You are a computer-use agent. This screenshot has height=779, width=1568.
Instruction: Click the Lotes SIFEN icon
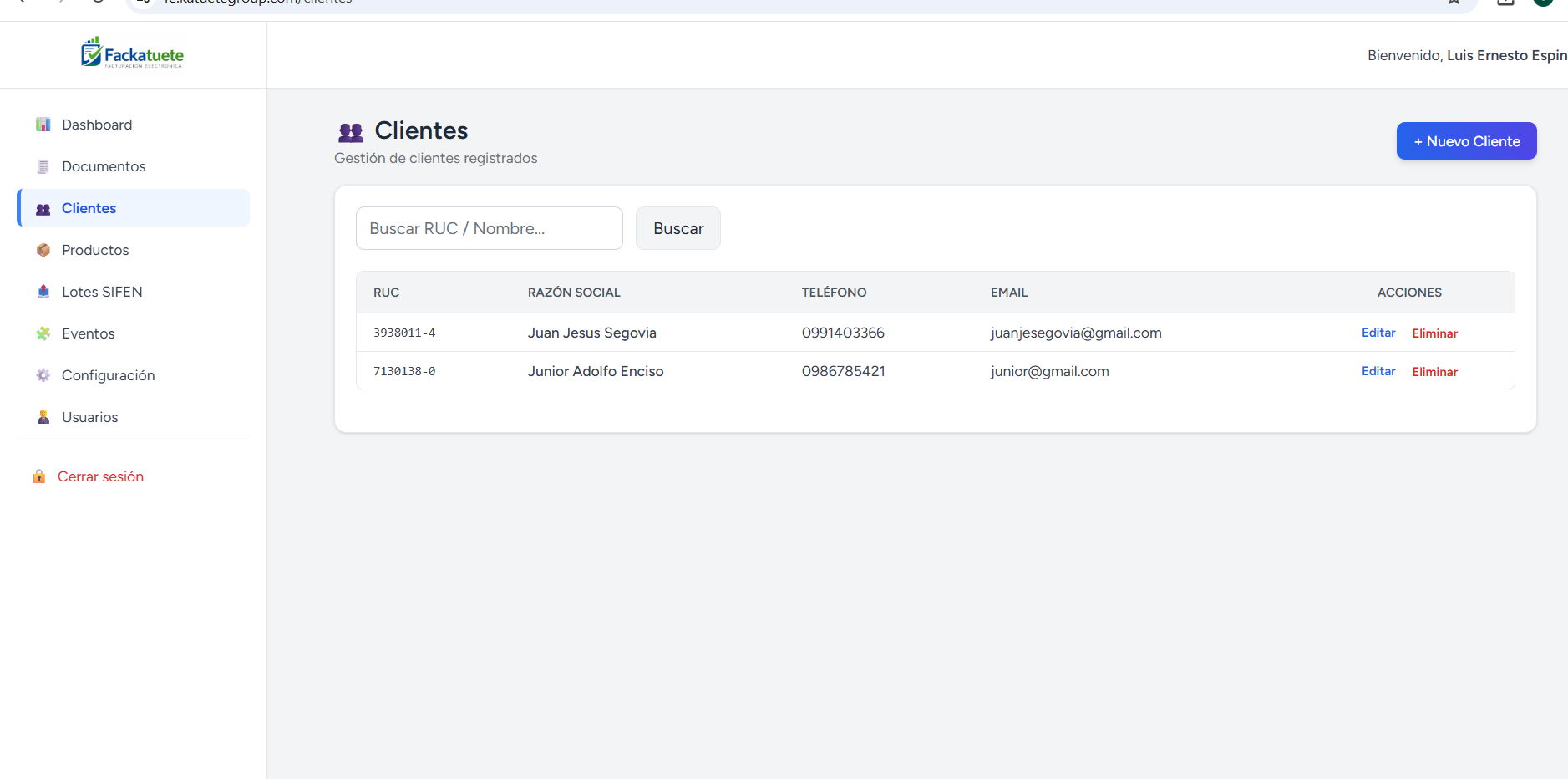point(43,292)
